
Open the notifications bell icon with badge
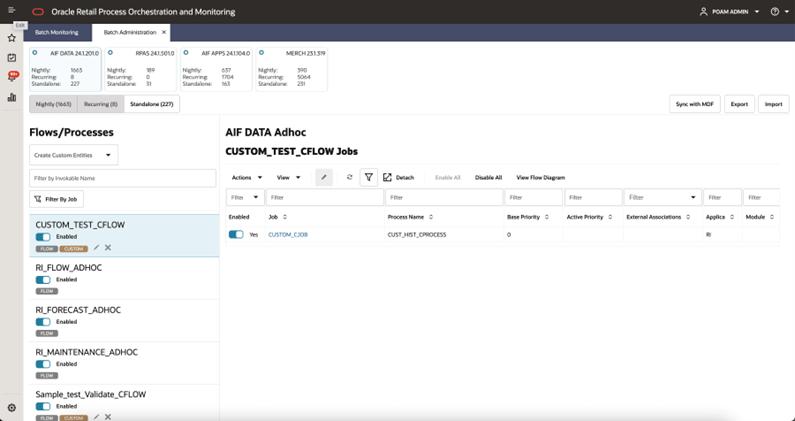[12, 77]
